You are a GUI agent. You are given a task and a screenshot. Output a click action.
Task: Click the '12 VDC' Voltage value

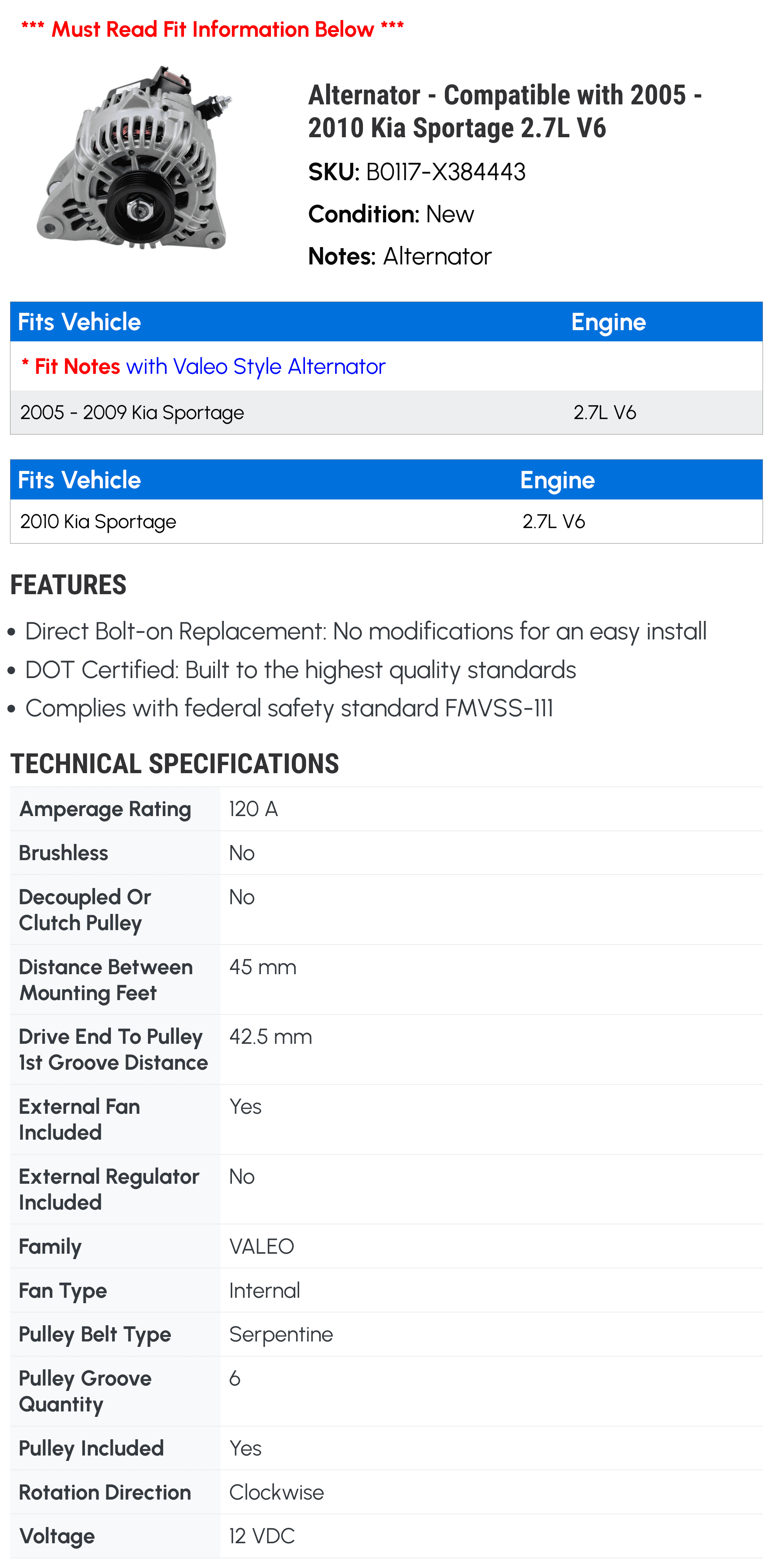pyautogui.click(x=262, y=1536)
